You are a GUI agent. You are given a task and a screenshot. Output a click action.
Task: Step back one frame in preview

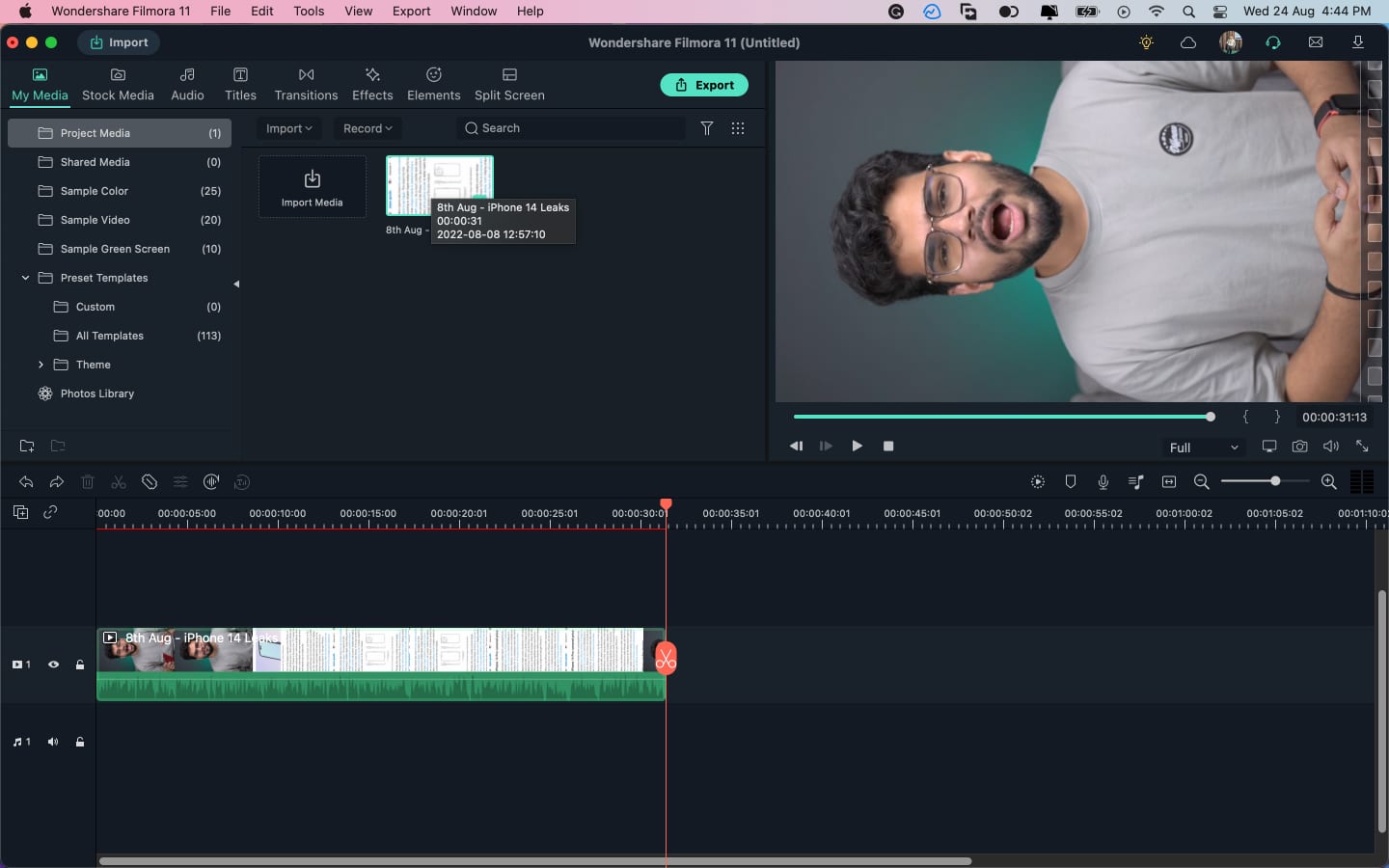pos(796,446)
